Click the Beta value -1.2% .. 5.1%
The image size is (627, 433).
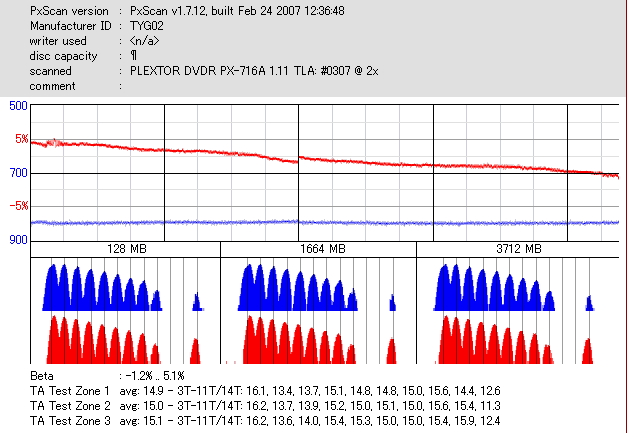click(x=154, y=376)
